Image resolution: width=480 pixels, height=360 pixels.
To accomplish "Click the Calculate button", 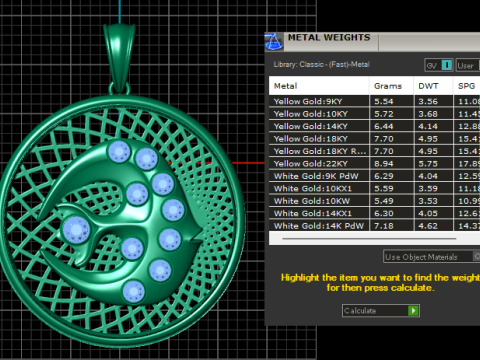I will [x=381, y=311].
